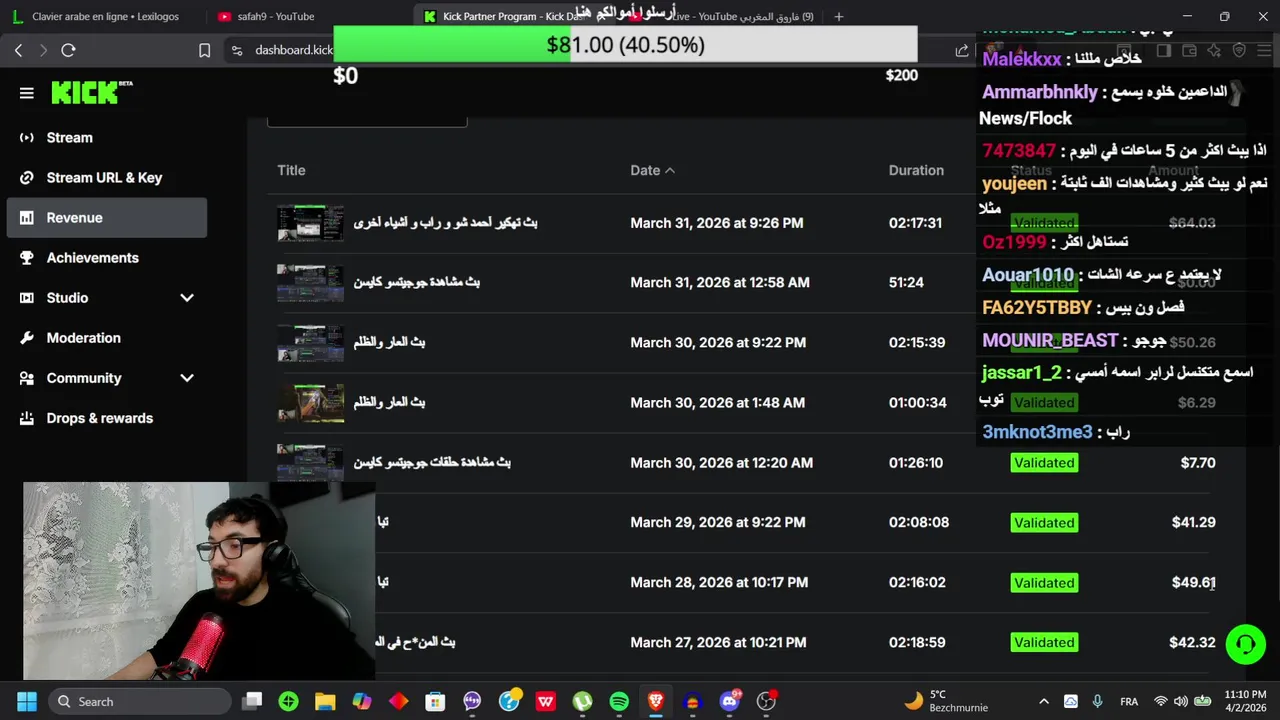Screen dimensions: 1280x720
Task: Launch Spotify from the taskbar
Action: [x=619, y=701]
